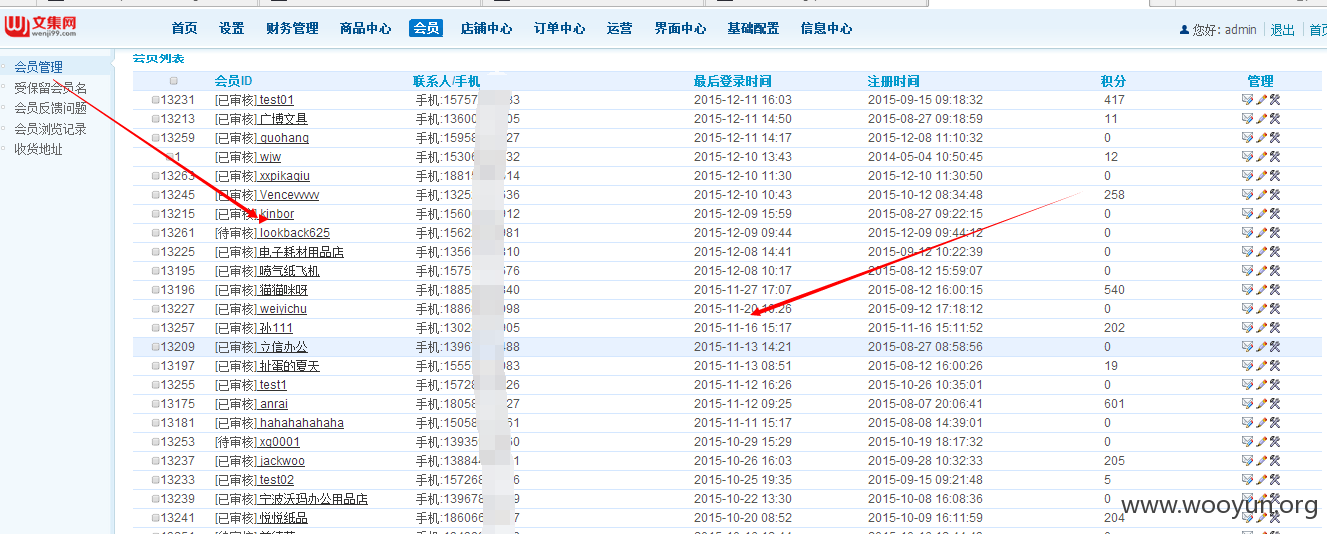Screen dimensions: 1327x534
Task: Go to the 财务管理 menu
Action: [x=292, y=29]
